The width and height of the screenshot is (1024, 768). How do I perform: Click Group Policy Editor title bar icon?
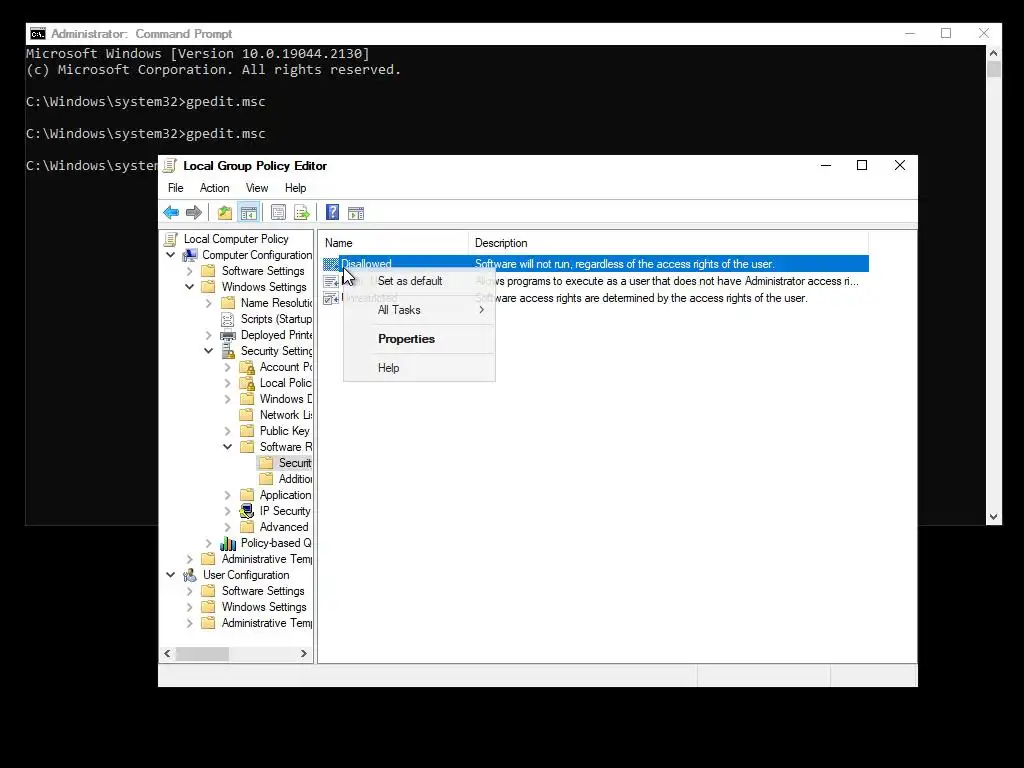(170, 166)
